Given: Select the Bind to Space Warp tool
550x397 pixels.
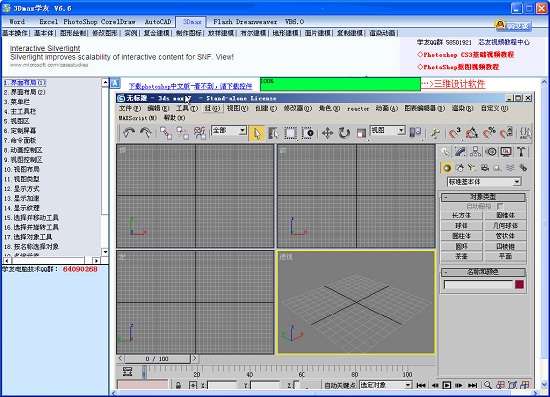Looking at the screenshot, I should tap(200, 133).
